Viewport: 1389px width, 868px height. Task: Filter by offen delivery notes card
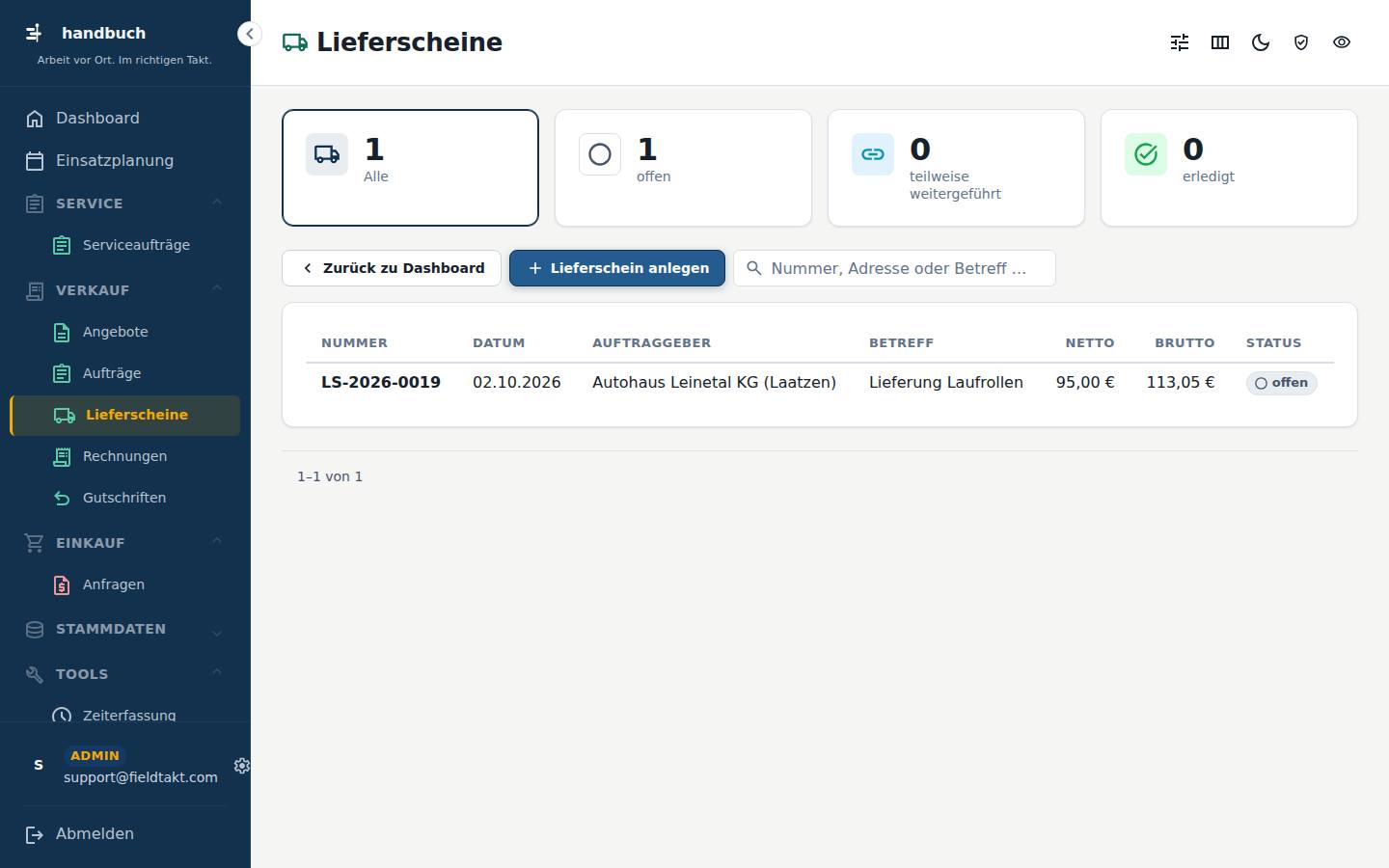683,168
